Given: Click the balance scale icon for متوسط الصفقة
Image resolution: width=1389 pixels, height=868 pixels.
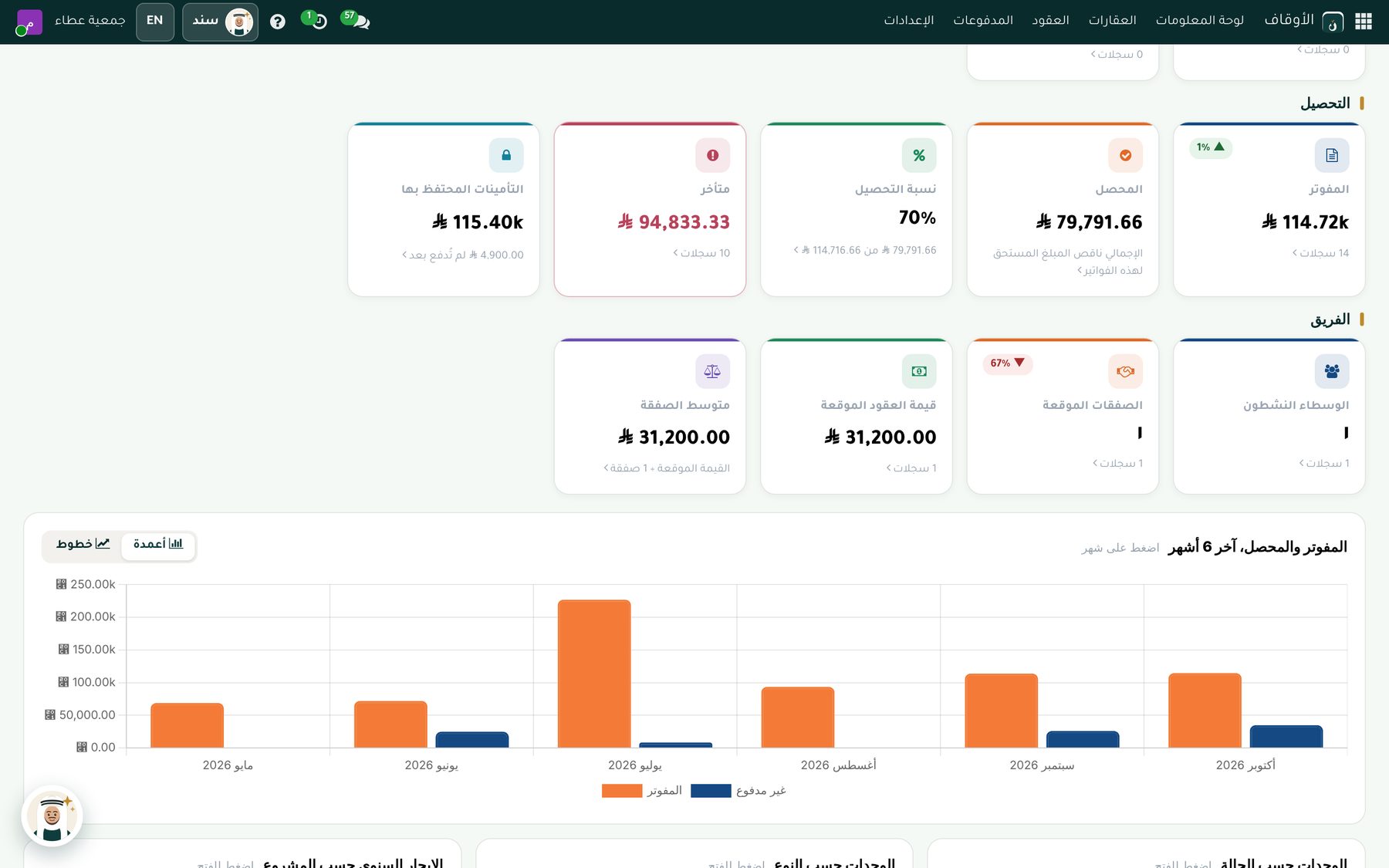Looking at the screenshot, I should (712, 371).
